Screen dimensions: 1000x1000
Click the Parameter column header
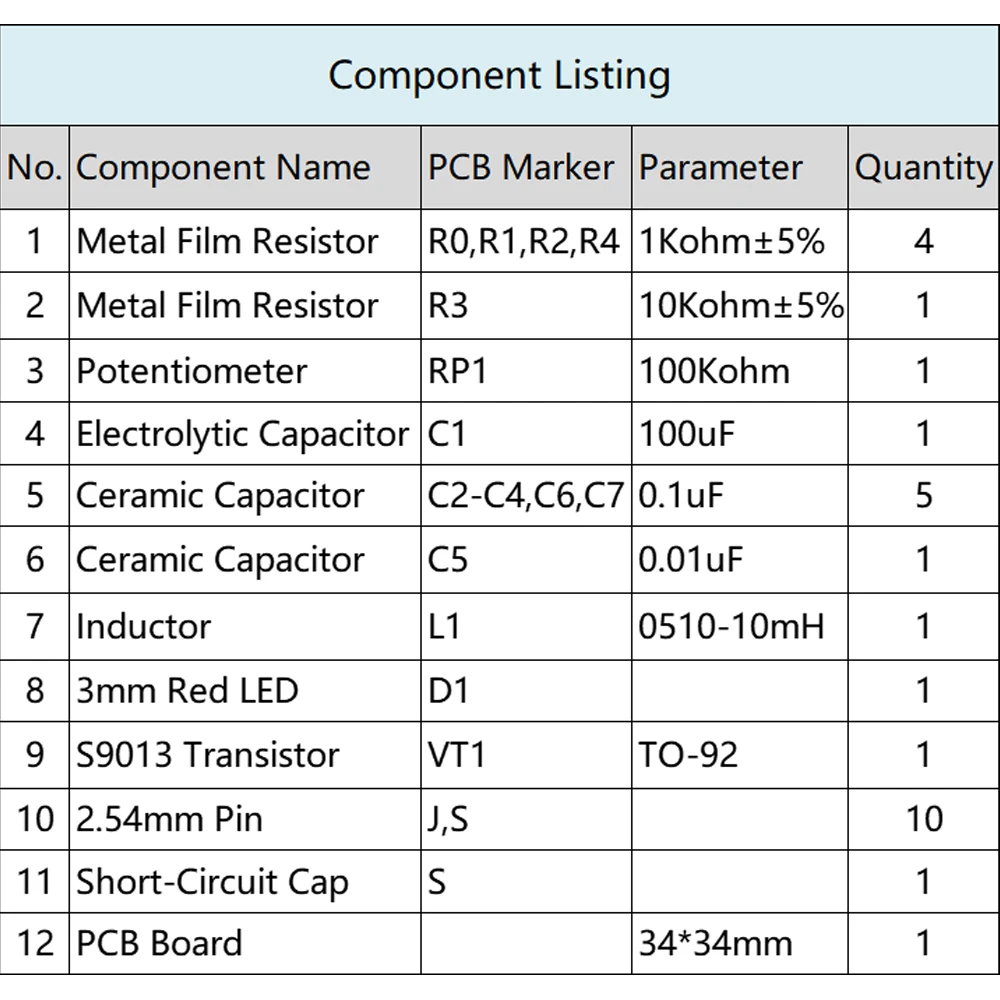click(x=740, y=168)
